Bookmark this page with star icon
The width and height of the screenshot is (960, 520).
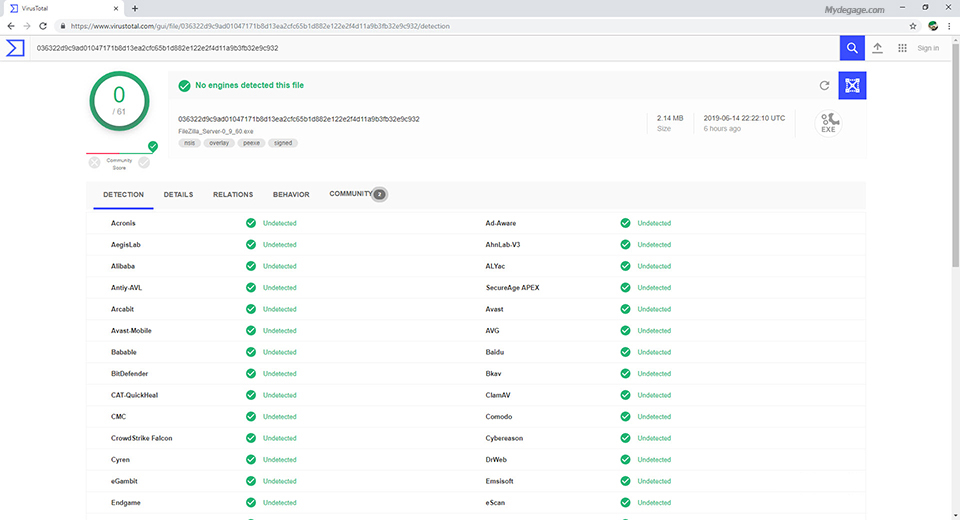(912, 26)
